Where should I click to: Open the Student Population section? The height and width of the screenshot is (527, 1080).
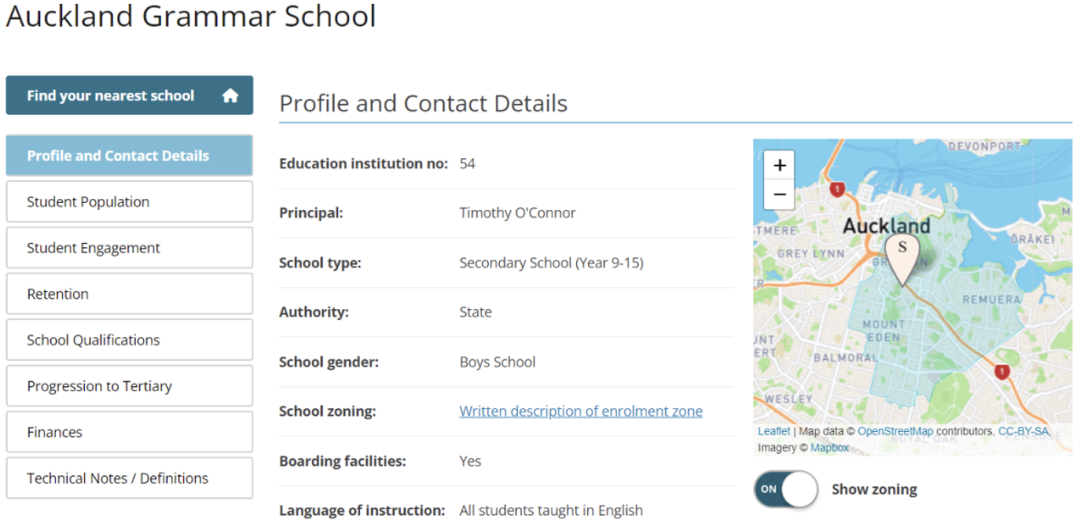[x=129, y=202]
